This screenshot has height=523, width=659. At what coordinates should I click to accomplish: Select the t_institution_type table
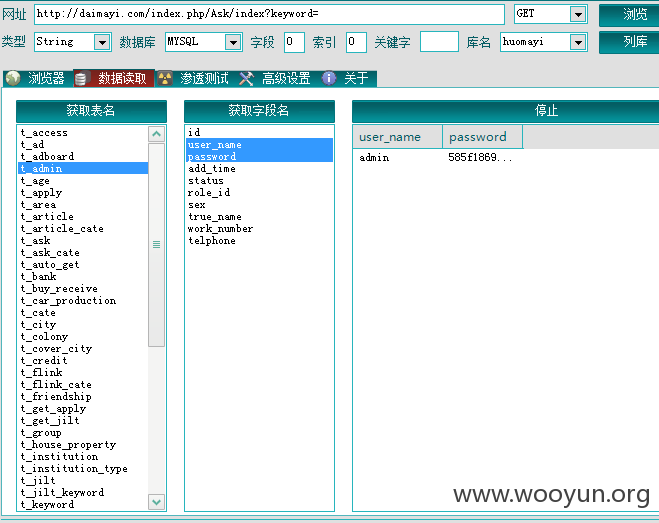point(83,468)
